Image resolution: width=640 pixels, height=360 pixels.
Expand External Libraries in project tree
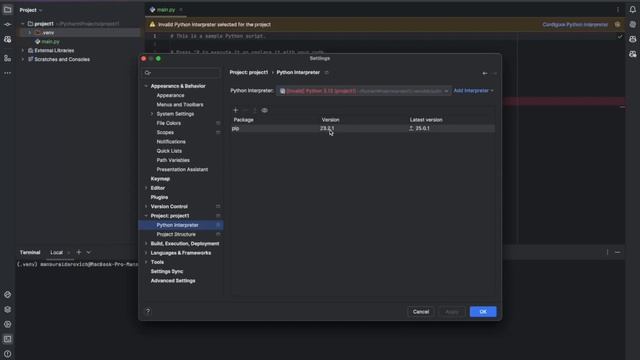point(23,50)
